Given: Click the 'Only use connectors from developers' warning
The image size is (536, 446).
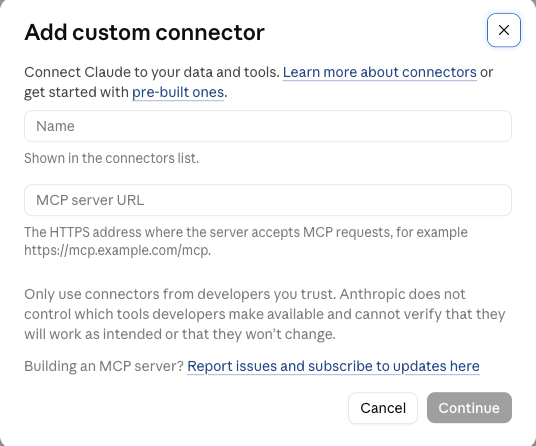Looking at the screenshot, I should (180, 294).
